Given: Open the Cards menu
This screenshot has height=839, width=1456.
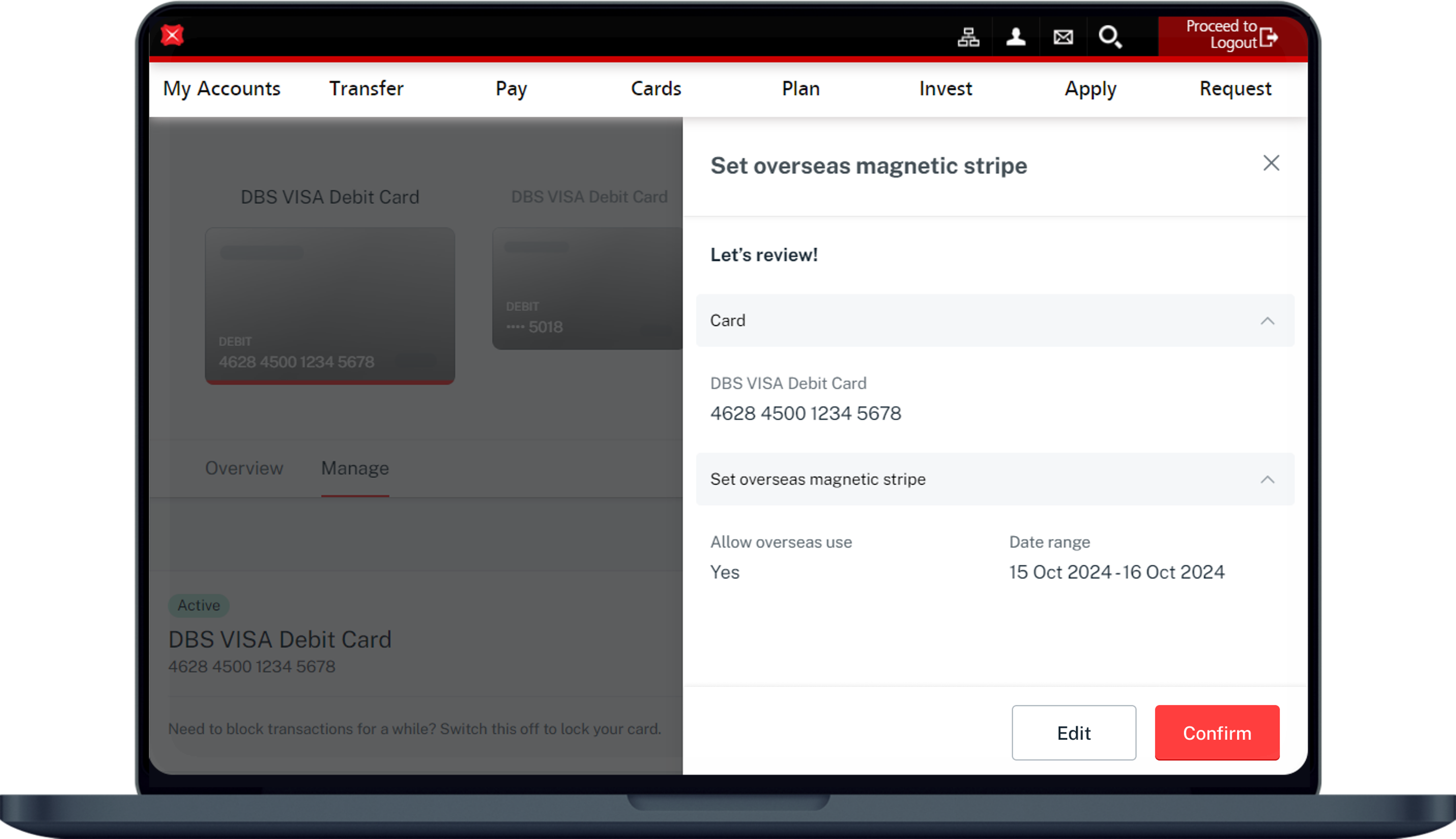Looking at the screenshot, I should [656, 89].
